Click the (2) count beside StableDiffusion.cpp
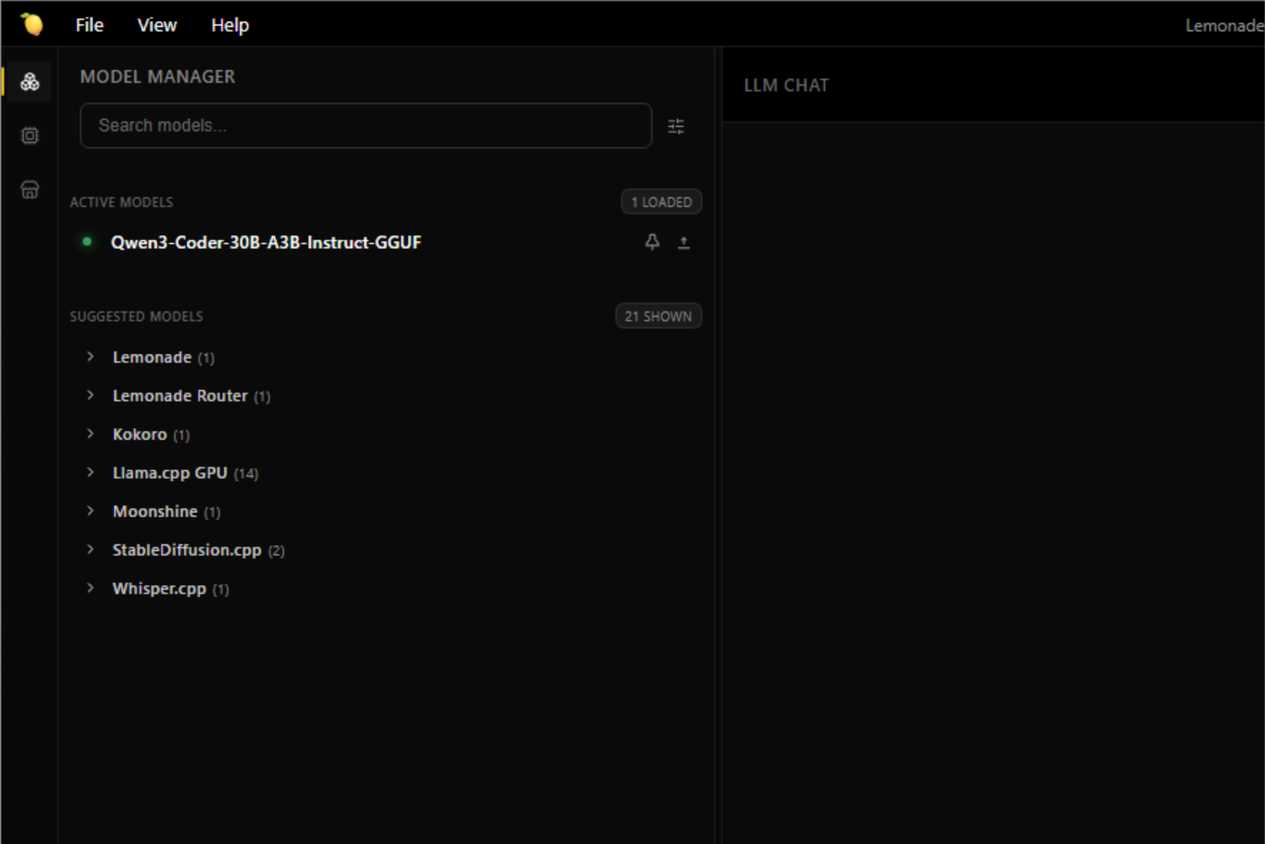The width and height of the screenshot is (1265, 844). point(276,551)
